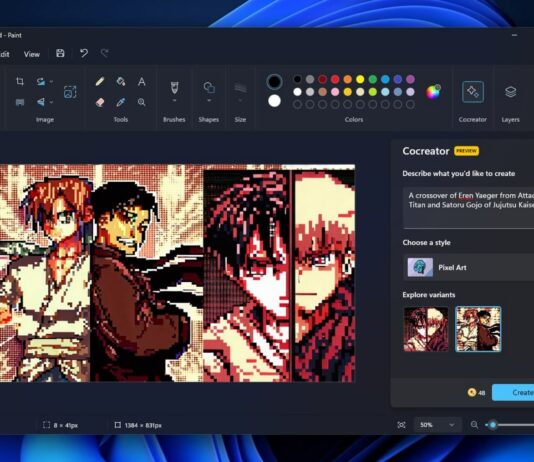Pick the red color swatch
534x462 pixels.
tap(335, 79)
